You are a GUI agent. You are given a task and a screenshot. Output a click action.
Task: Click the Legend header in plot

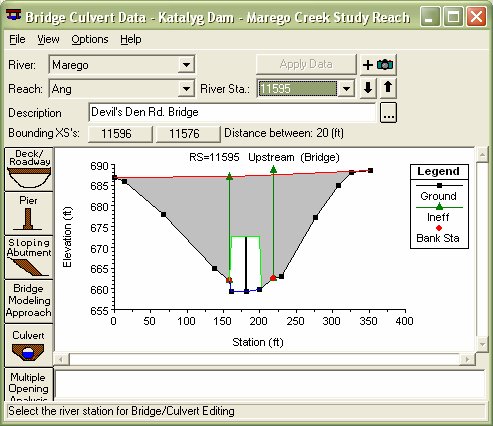[x=438, y=171]
